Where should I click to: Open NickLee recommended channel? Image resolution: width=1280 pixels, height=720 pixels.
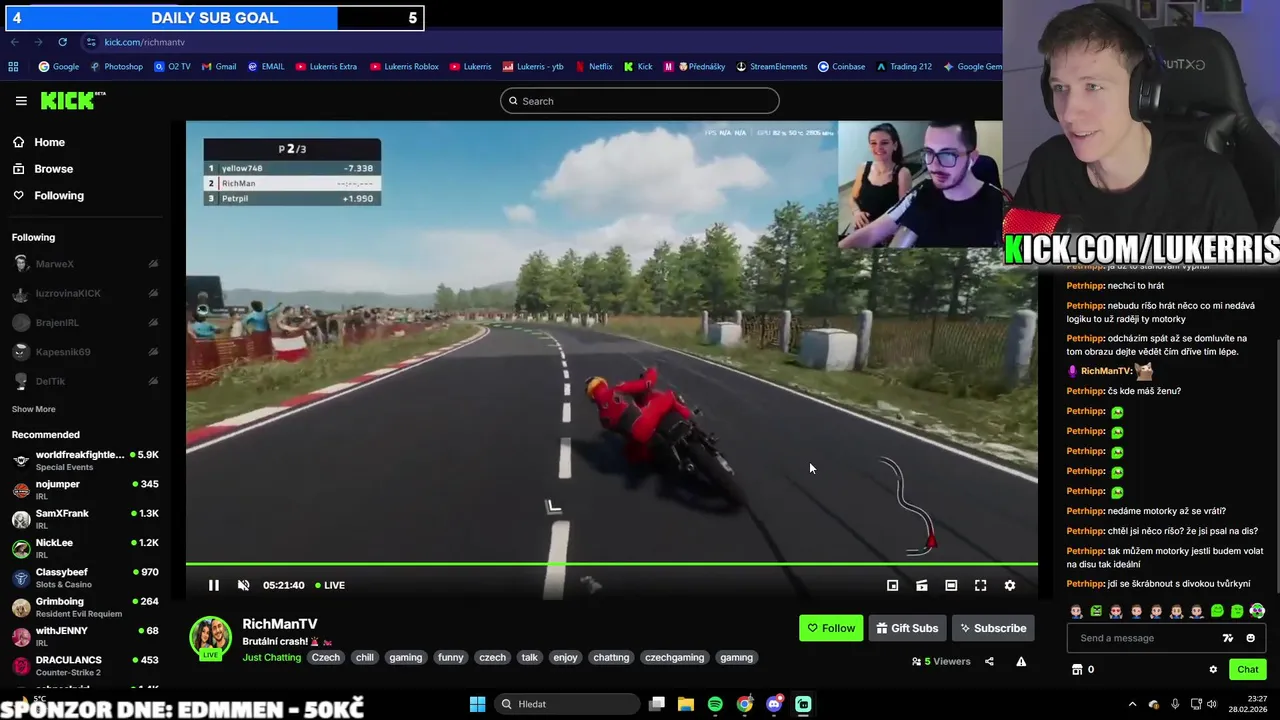point(85,548)
